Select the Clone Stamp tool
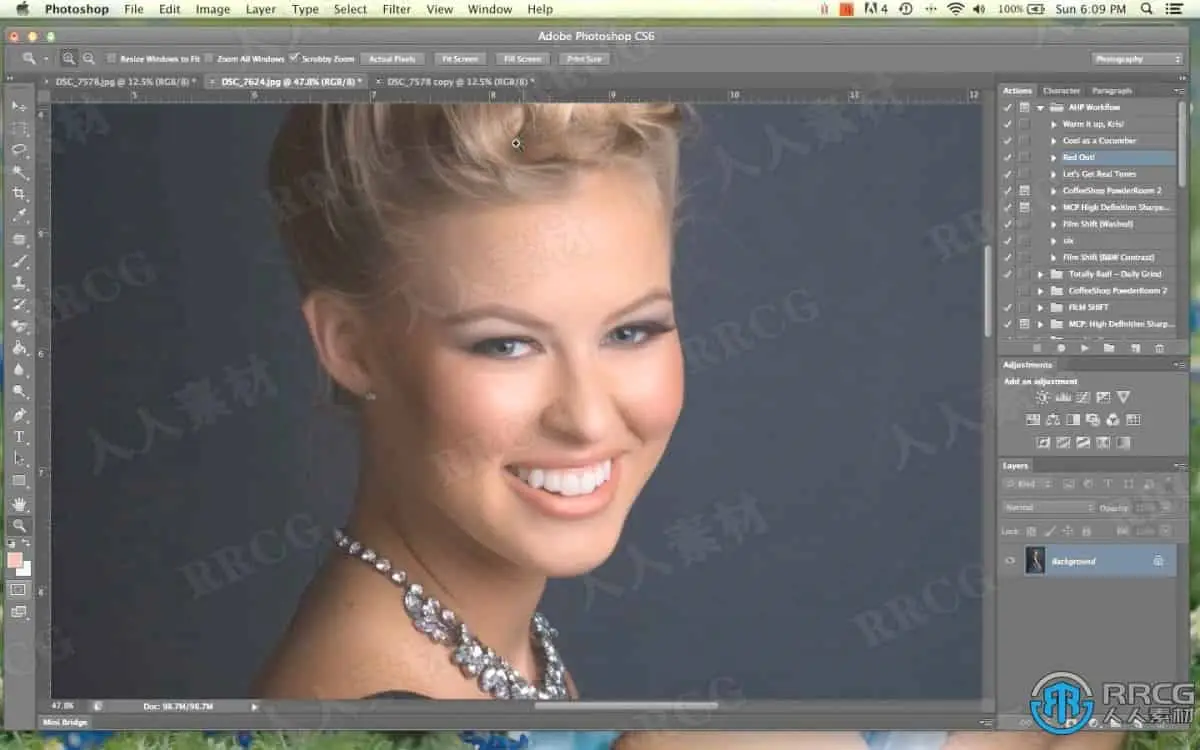The height and width of the screenshot is (750, 1200). click(x=19, y=283)
